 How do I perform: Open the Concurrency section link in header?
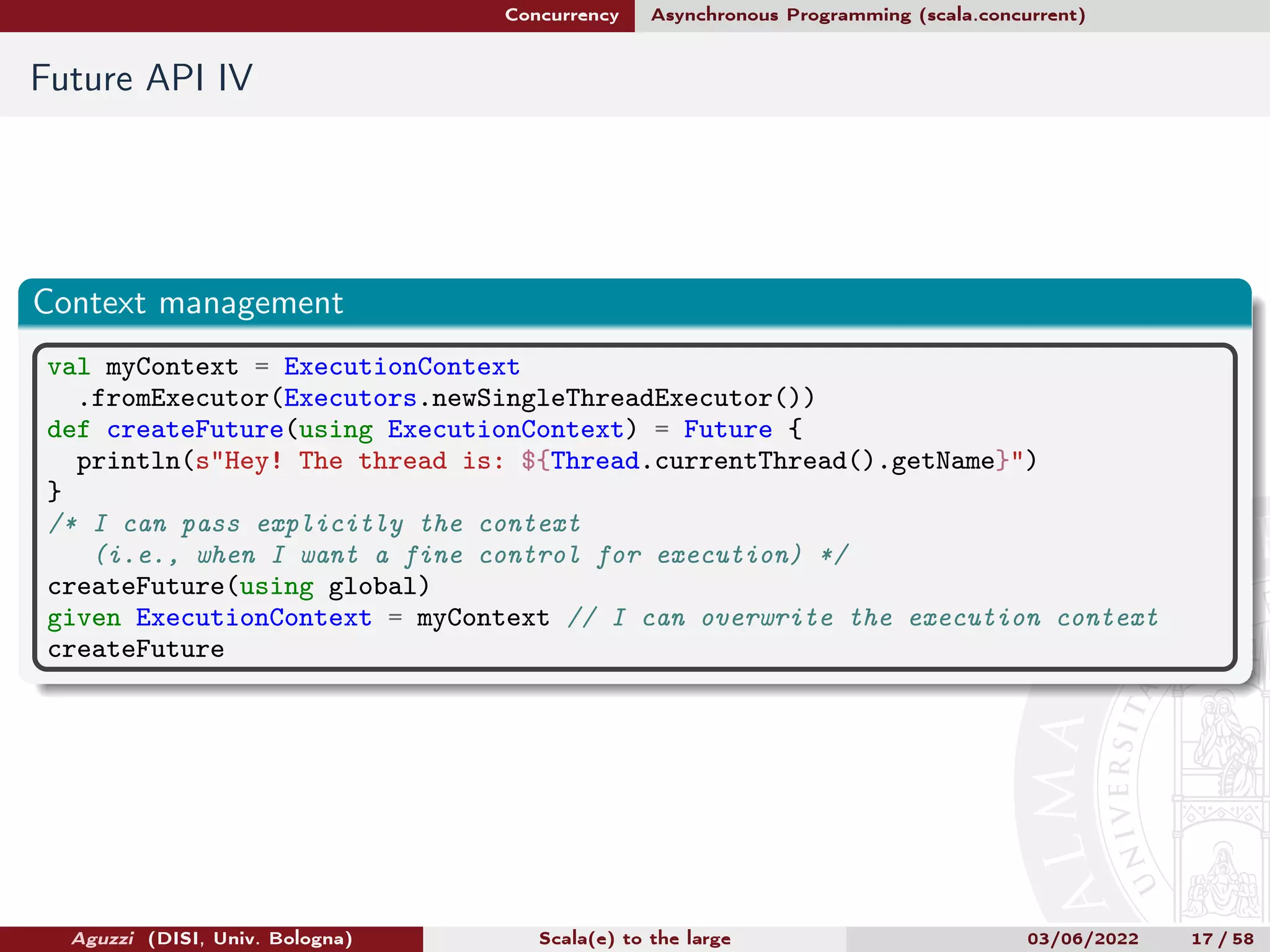point(562,15)
